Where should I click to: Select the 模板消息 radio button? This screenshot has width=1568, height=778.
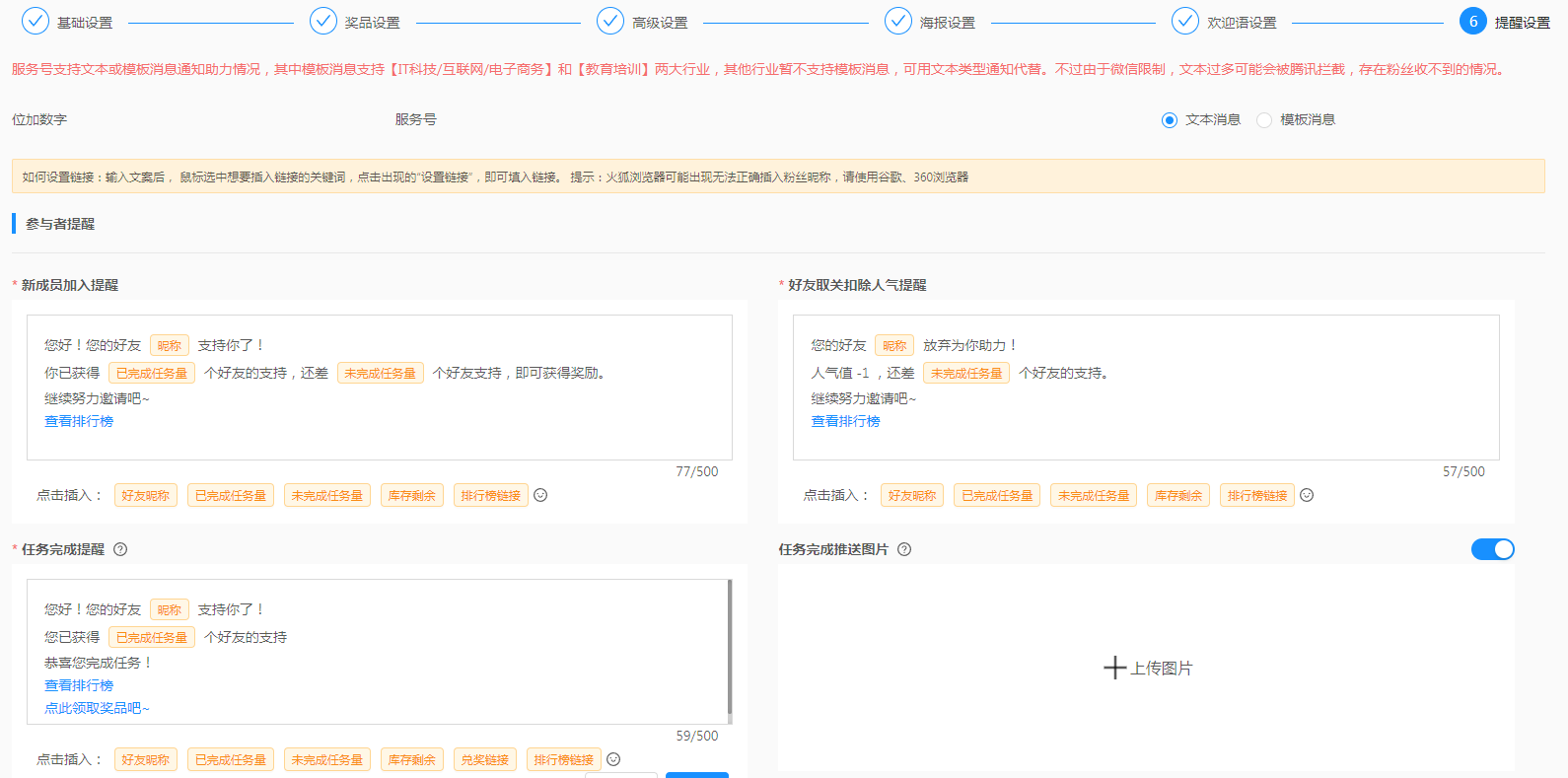[1264, 120]
